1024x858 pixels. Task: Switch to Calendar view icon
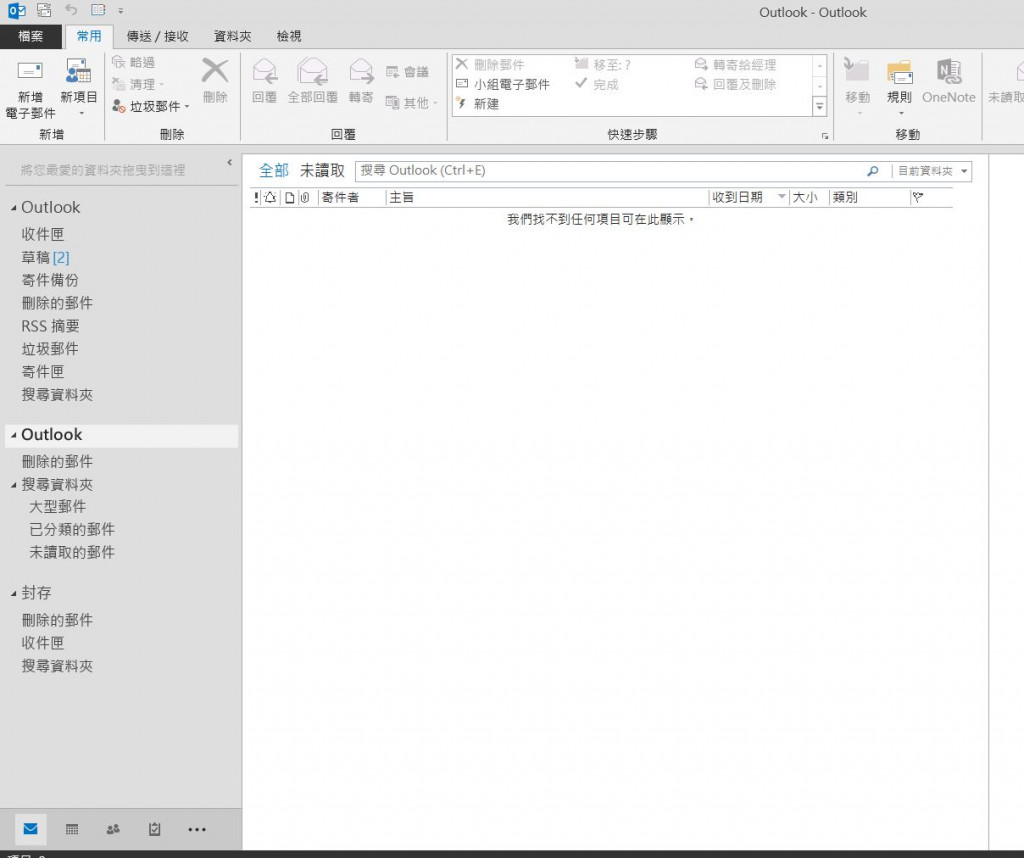click(72, 829)
